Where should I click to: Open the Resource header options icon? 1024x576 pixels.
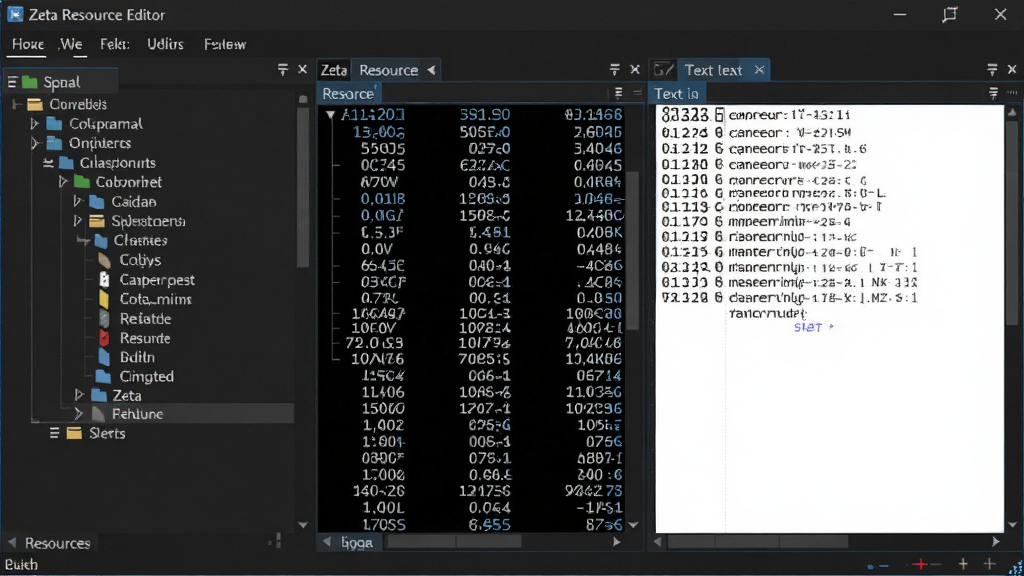coord(618,93)
